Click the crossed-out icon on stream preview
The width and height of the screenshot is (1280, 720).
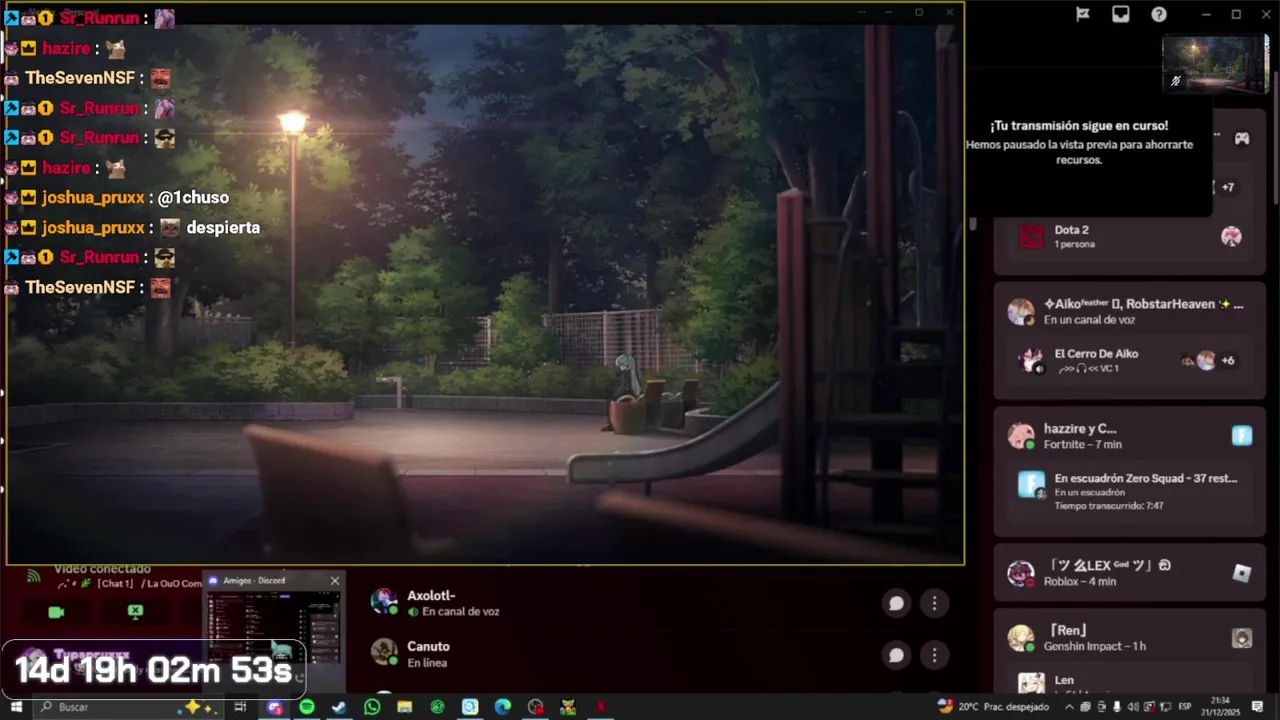pyautogui.click(x=1176, y=81)
